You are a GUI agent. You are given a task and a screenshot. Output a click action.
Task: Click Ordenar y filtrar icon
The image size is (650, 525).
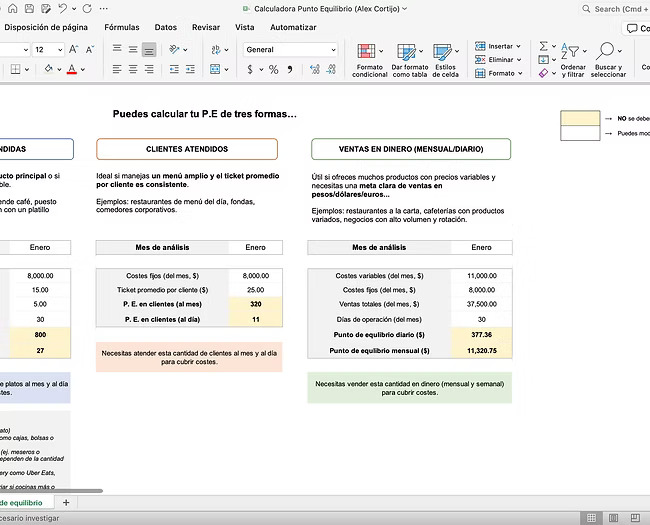click(573, 59)
